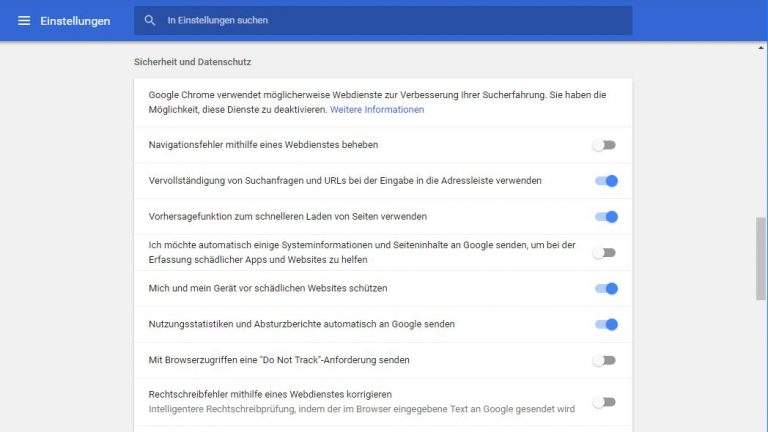The height and width of the screenshot is (432, 768).
Task: Enable sending Systeminformationen und Seiteninhalte toggle
Action: pyautogui.click(x=604, y=253)
